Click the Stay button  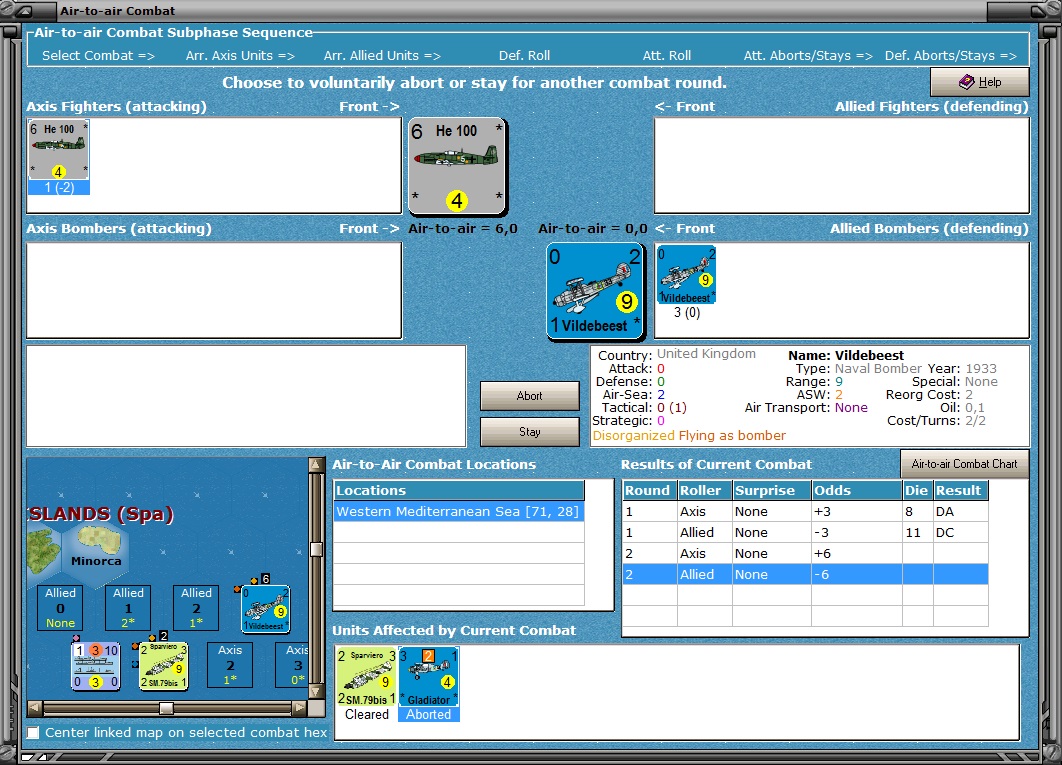(530, 432)
